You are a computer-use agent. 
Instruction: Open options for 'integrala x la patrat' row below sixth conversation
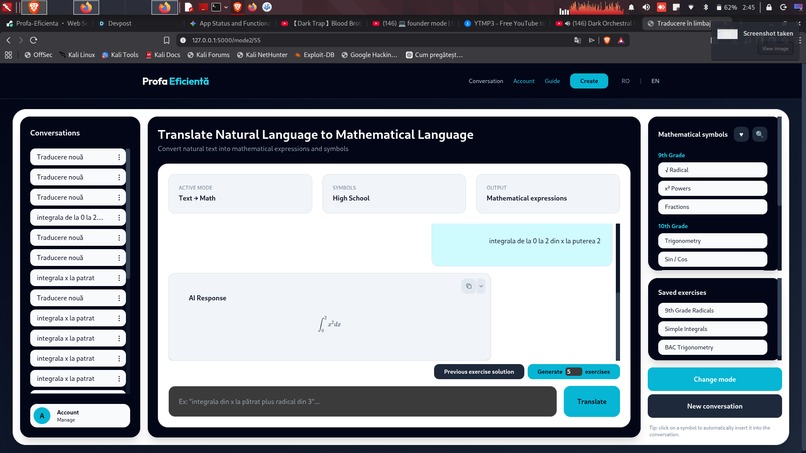(119, 278)
